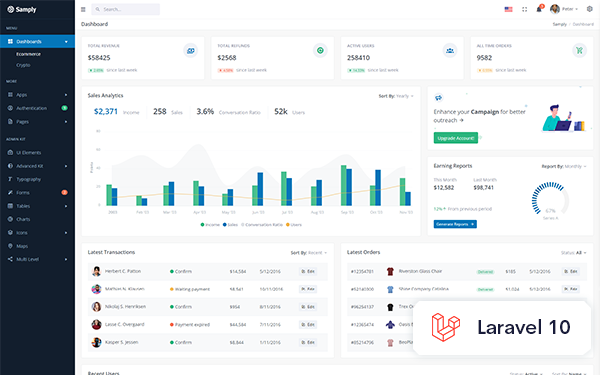Click the Charts pie icon in sidebar
Image resolution: width=600 pixels, height=375 pixels.
click(10, 219)
